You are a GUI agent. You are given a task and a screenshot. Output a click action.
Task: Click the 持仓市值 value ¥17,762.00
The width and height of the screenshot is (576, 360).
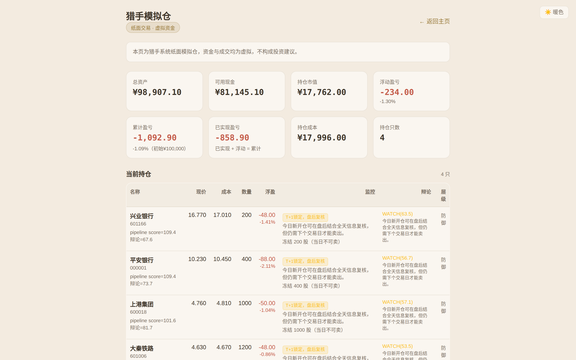click(x=321, y=92)
